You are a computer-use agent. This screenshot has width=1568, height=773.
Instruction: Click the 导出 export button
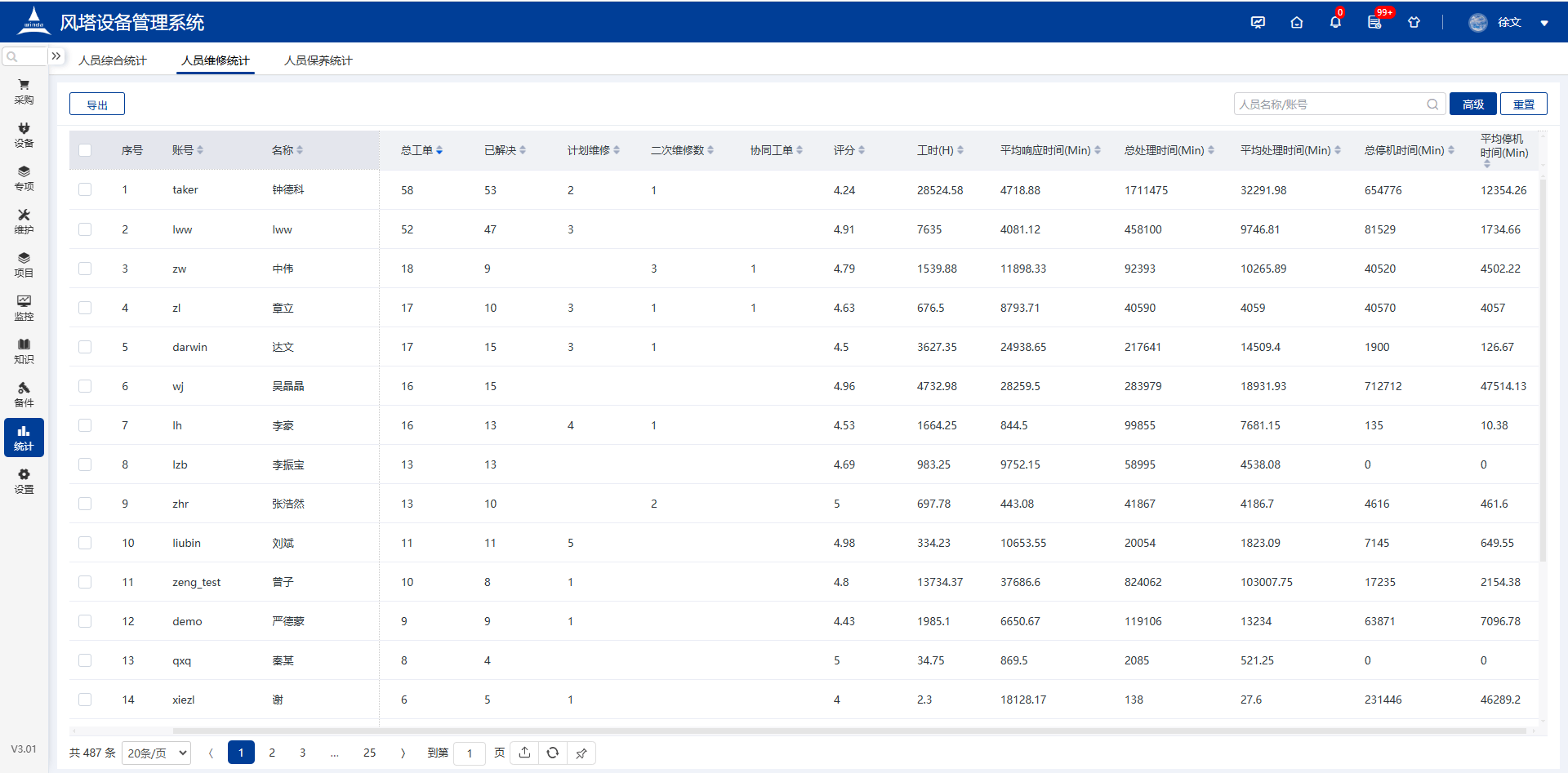pyautogui.click(x=97, y=104)
